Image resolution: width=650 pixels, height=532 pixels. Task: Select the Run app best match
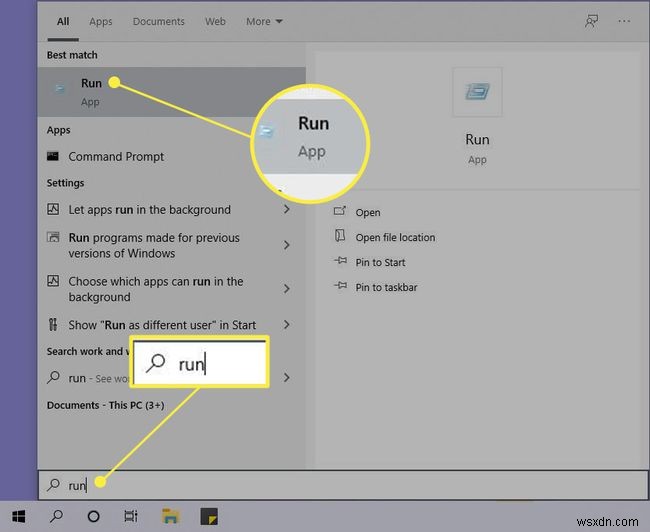[x=172, y=92]
